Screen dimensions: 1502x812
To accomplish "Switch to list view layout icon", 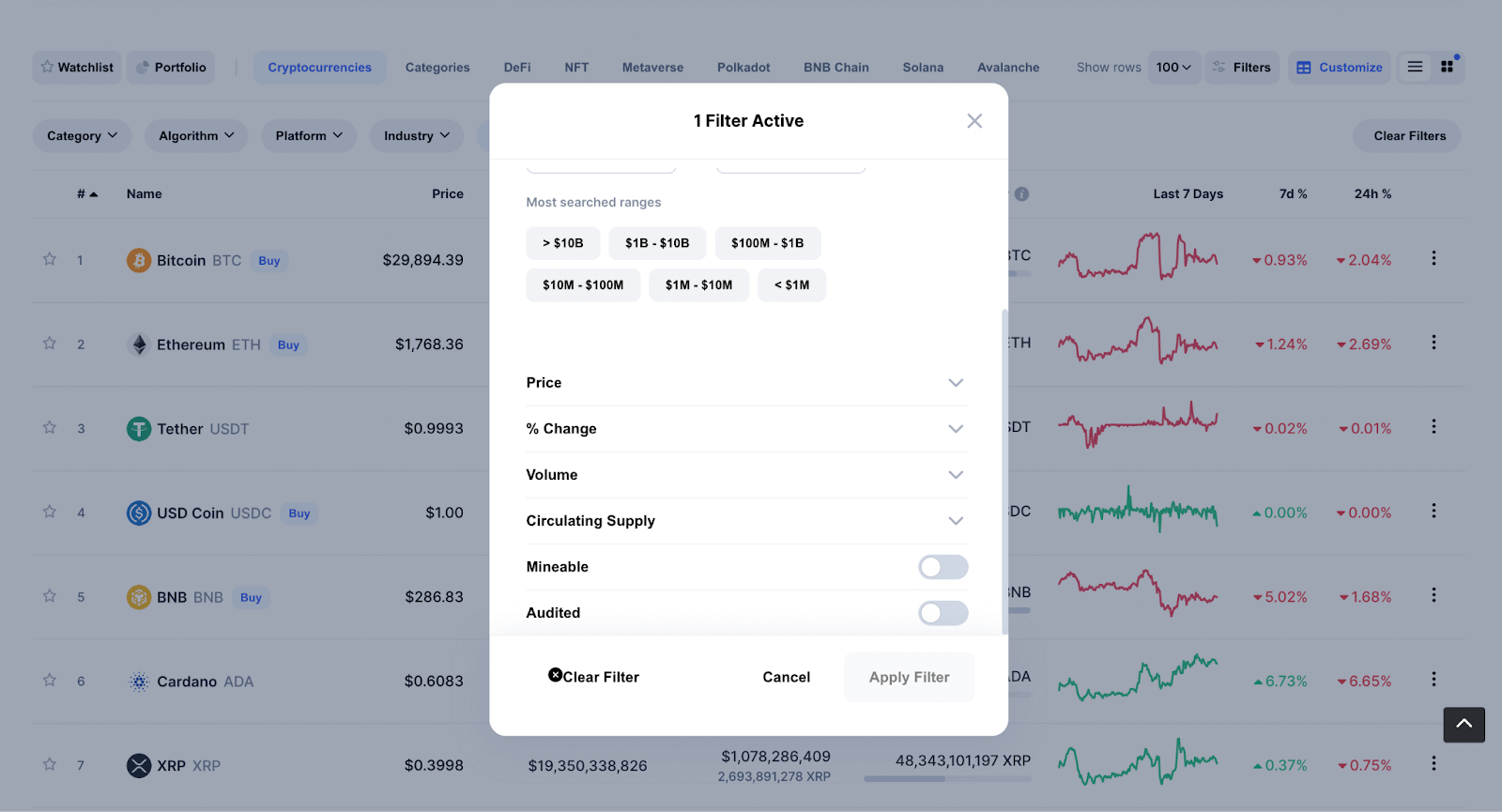I will click(1415, 67).
